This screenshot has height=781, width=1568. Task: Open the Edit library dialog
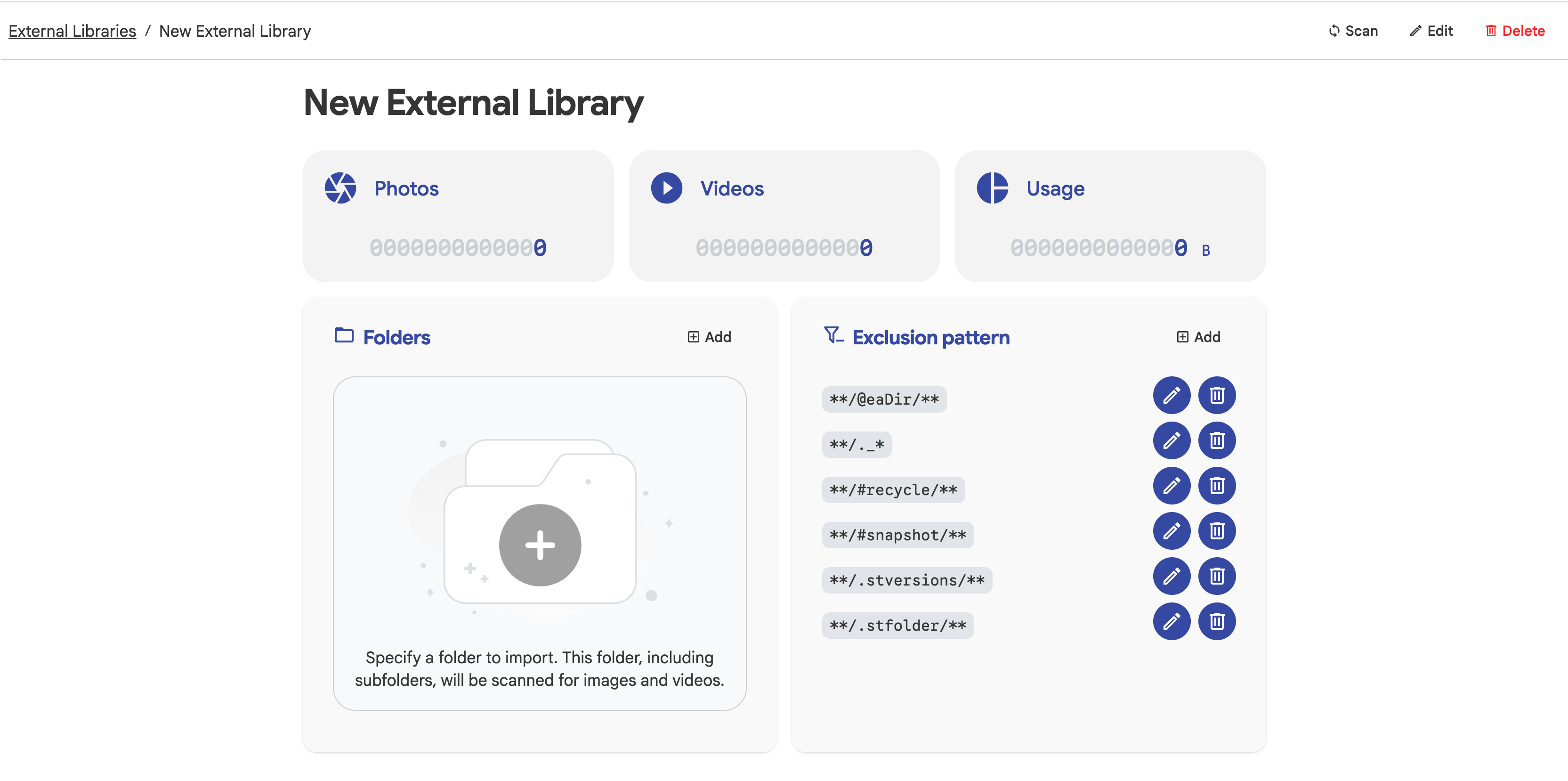pos(1431,31)
